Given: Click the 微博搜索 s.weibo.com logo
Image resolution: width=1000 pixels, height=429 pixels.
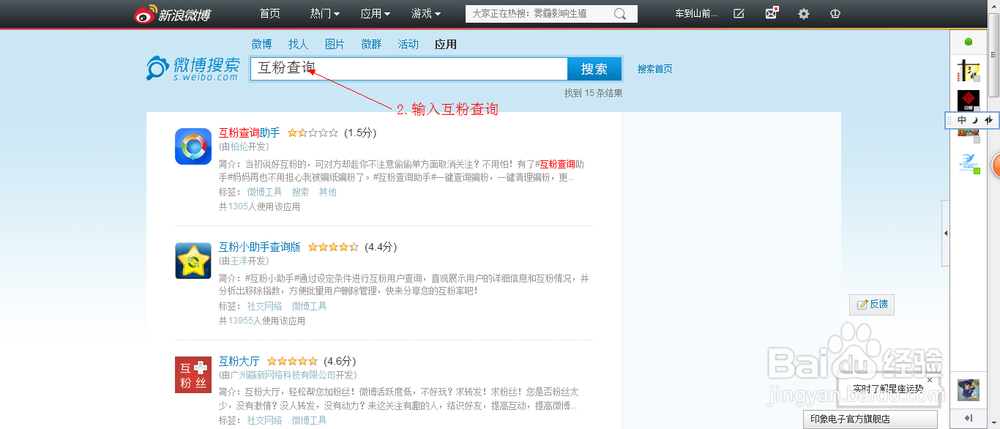Looking at the screenshot, I should [x=193, y=69].
